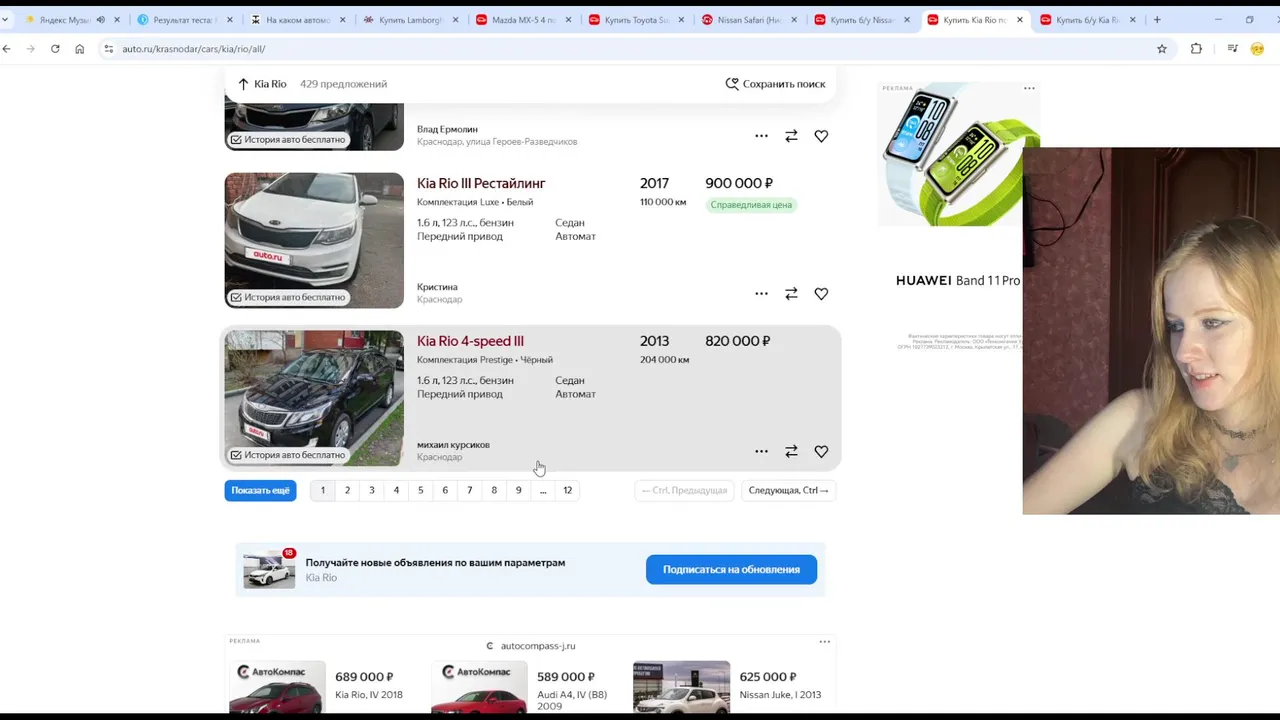This screenshot has width=1280, height=720.
Task: Click the Показать ещё button
Action: coord(260,490)
